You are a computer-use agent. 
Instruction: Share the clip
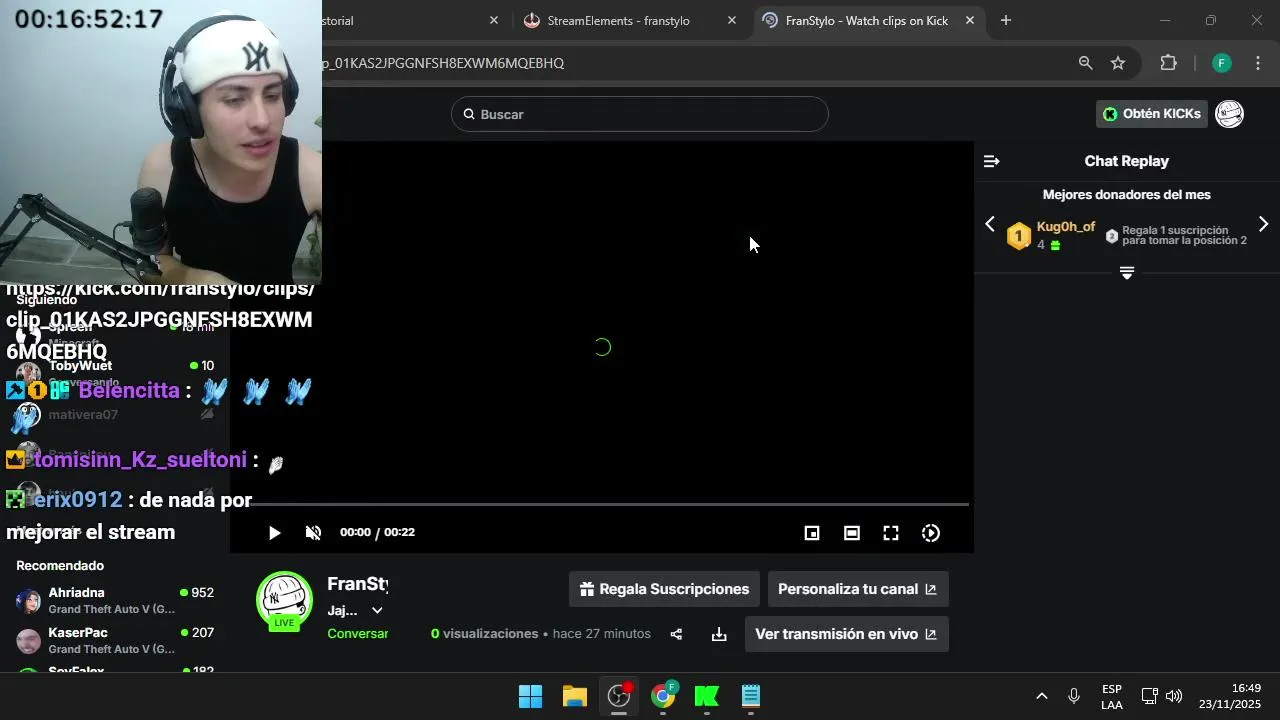[676, 634]
